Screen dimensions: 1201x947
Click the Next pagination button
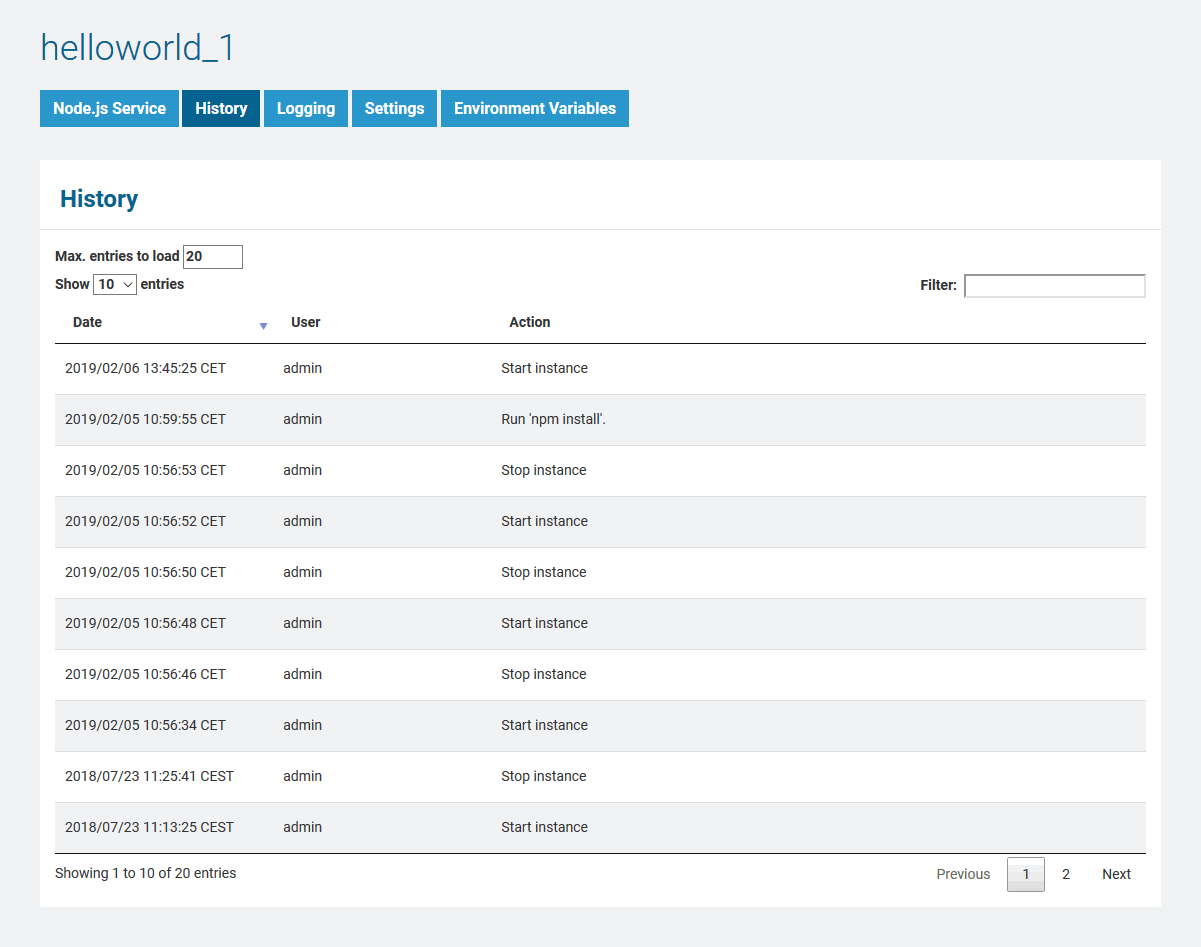1116,874
